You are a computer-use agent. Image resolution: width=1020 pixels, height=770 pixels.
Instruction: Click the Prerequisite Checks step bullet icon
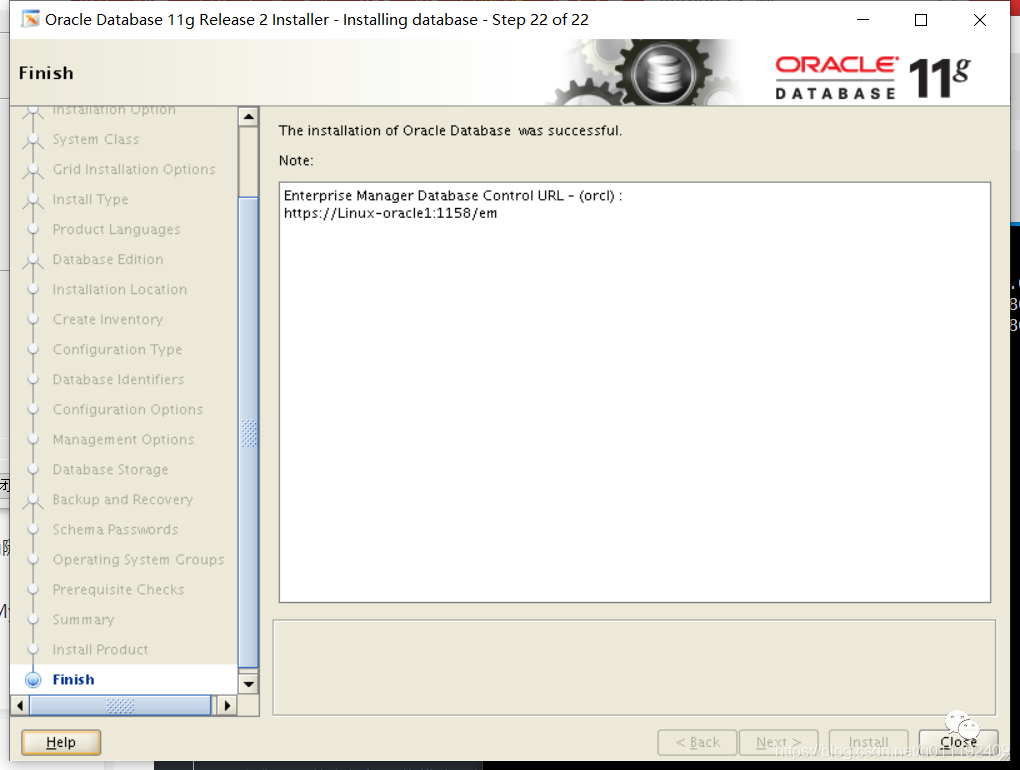pyautogui.click(x=33, y=589)
